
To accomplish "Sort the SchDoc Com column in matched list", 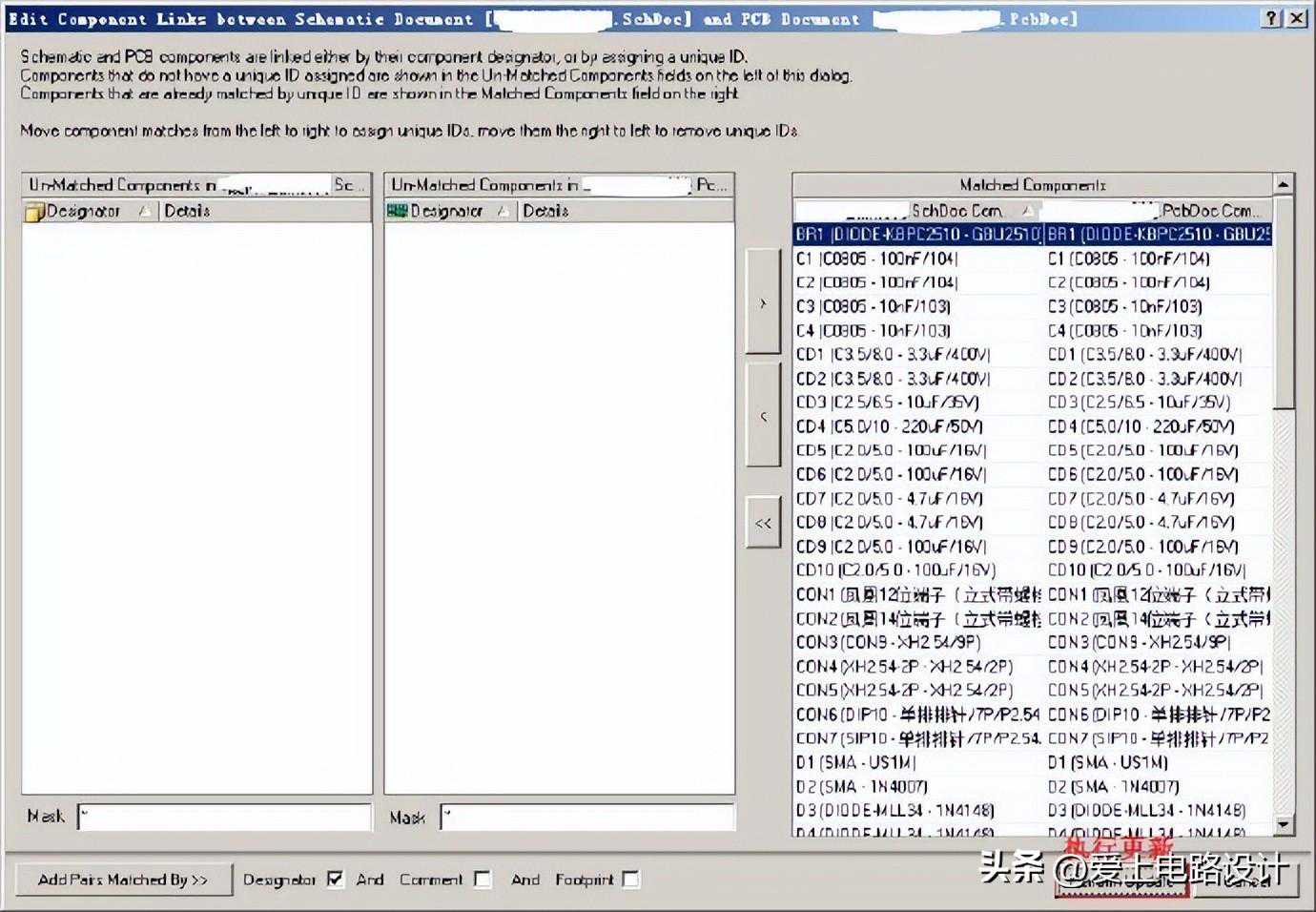I will click(917, 210).
